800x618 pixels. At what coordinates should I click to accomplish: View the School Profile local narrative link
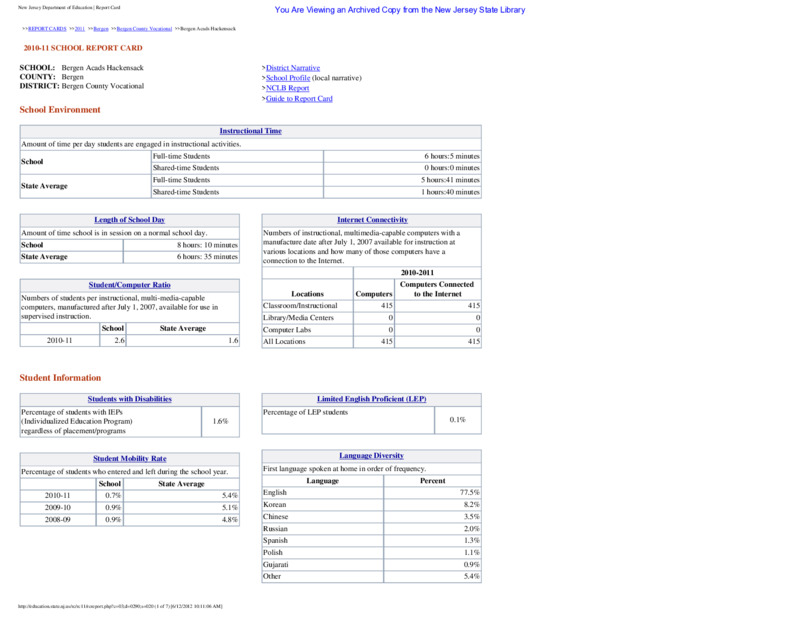tap(288, 78)
